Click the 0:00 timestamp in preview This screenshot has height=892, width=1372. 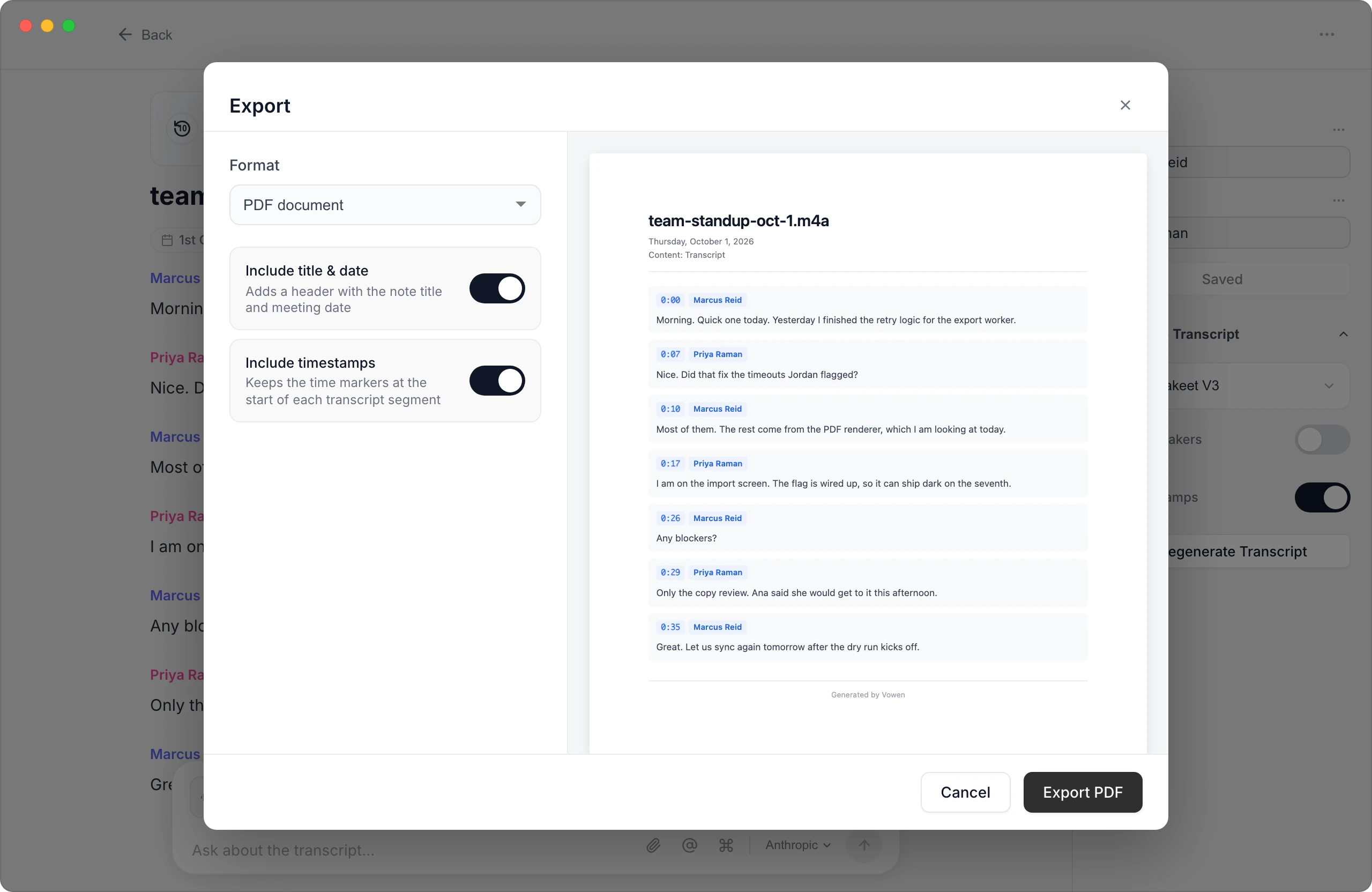pos(670,300)
